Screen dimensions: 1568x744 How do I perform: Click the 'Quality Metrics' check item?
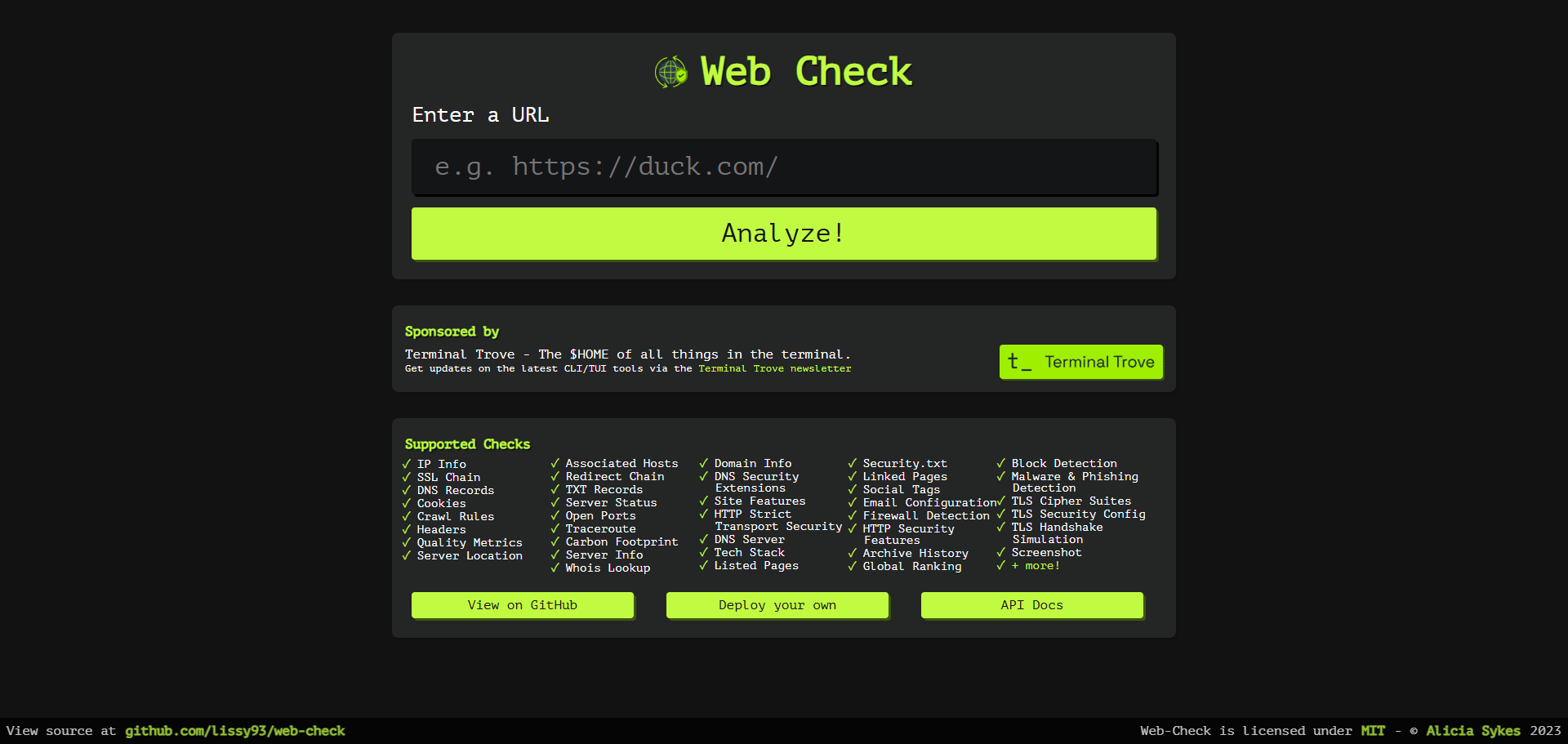pyautogui.click(x=470, y=542)
